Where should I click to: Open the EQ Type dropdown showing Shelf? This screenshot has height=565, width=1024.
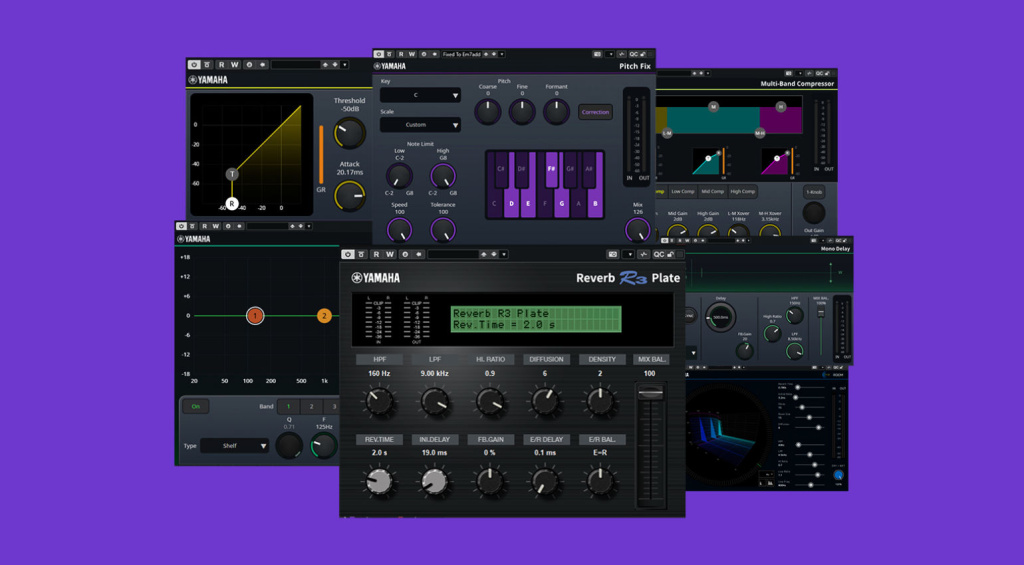click(x=234, y=446)
